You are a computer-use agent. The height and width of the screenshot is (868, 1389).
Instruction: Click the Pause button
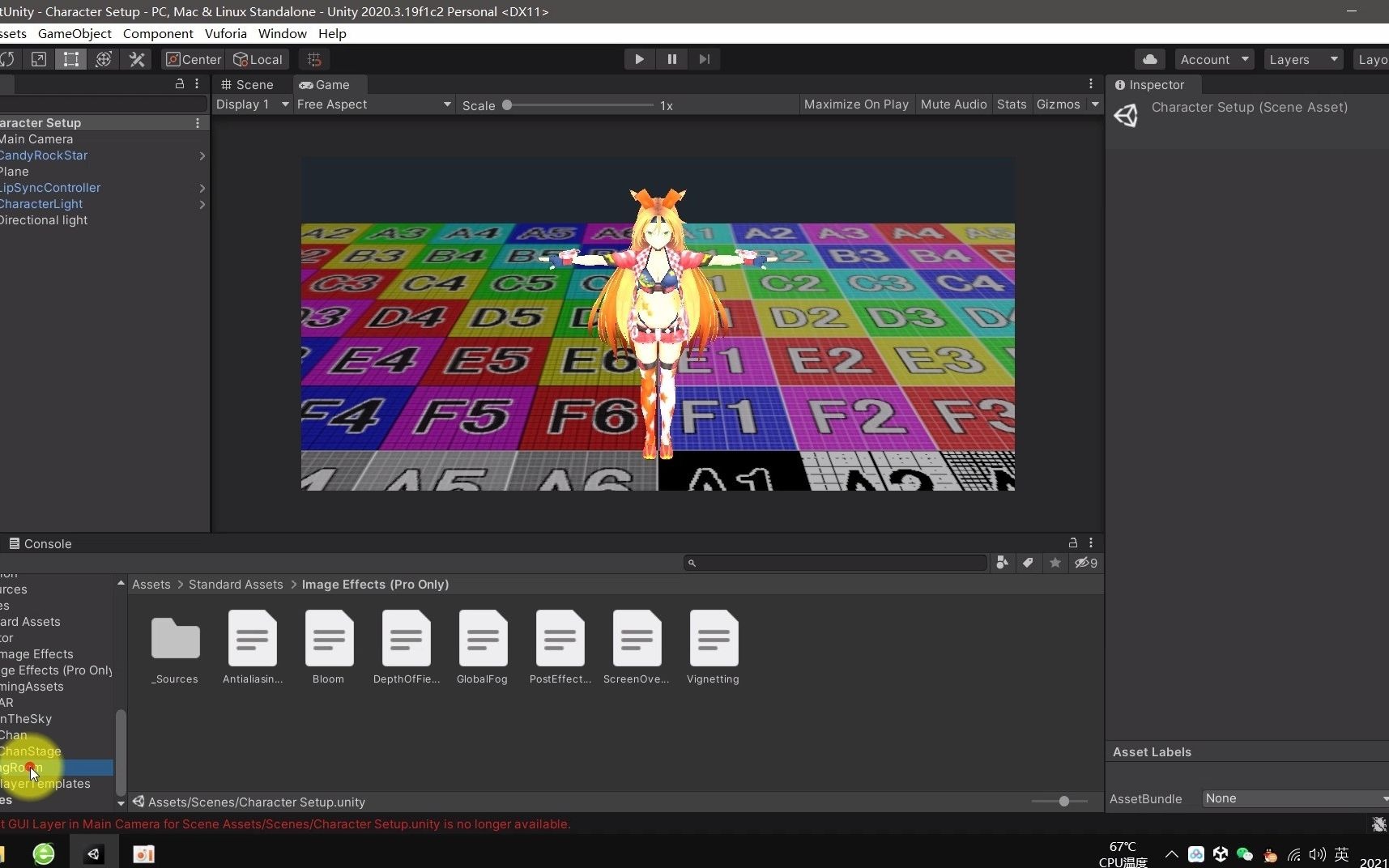(x=671, y=59)
